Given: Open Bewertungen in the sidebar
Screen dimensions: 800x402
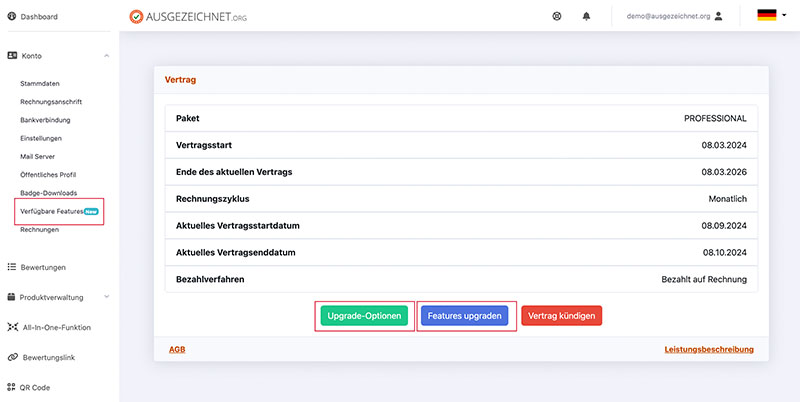Looking at the screenshot, I should tap(42, 267).
